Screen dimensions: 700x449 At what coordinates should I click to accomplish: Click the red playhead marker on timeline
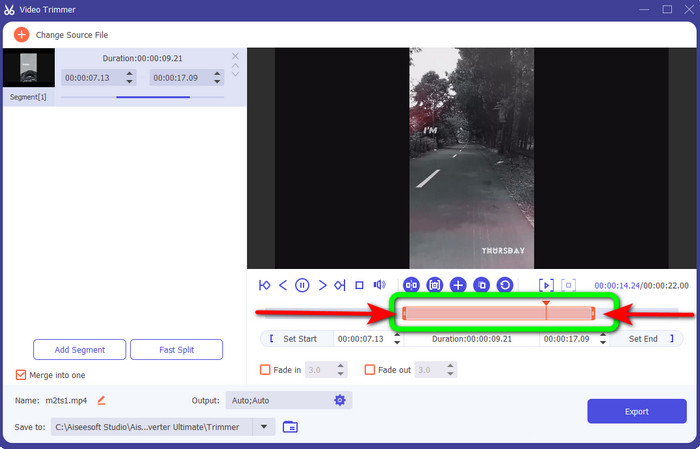click(x=546, y=303)
